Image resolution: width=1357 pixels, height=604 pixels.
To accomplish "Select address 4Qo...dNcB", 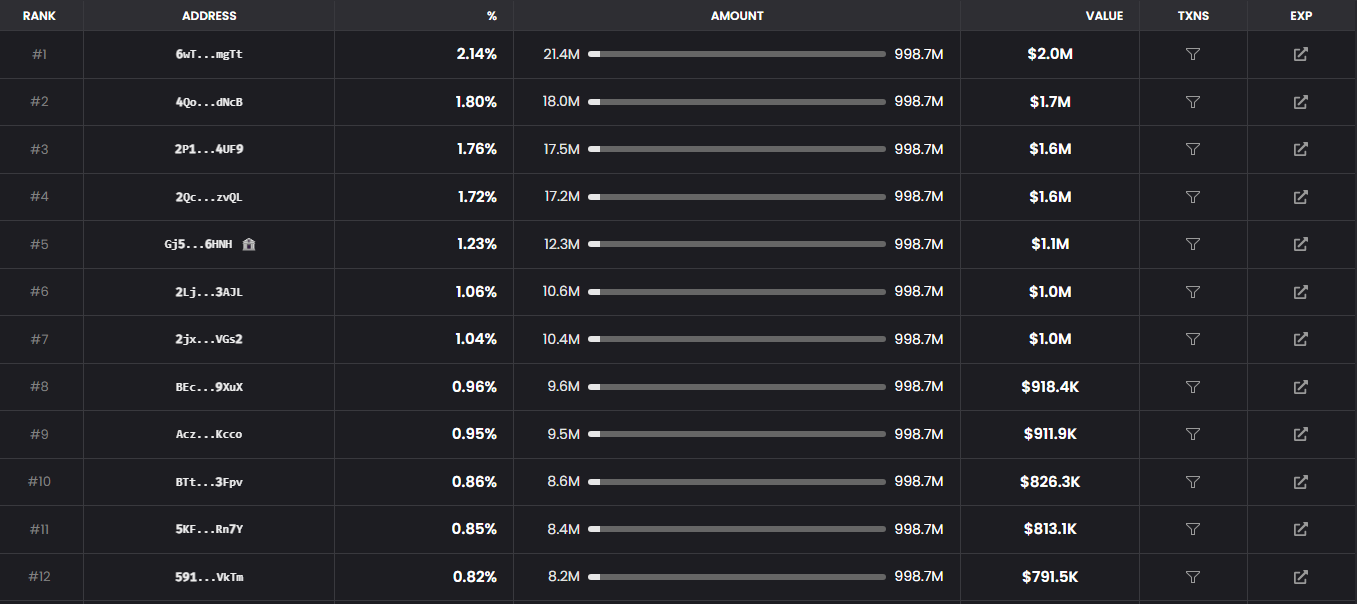I will point(209,102).
